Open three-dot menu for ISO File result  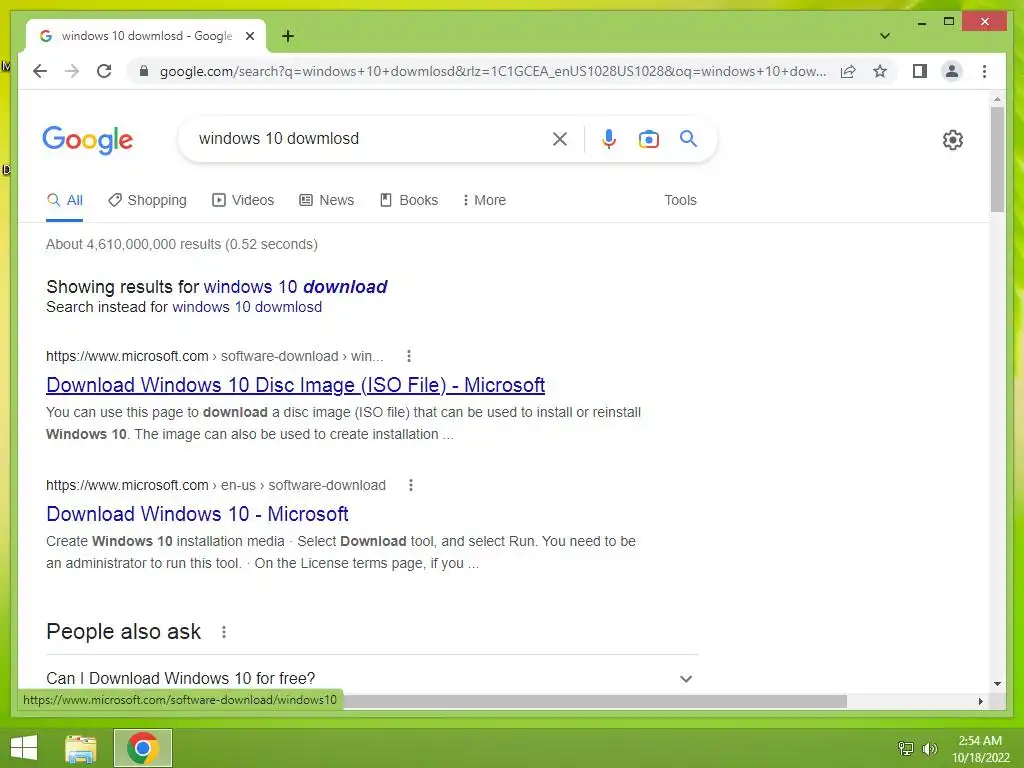click(x=409, y=356)
